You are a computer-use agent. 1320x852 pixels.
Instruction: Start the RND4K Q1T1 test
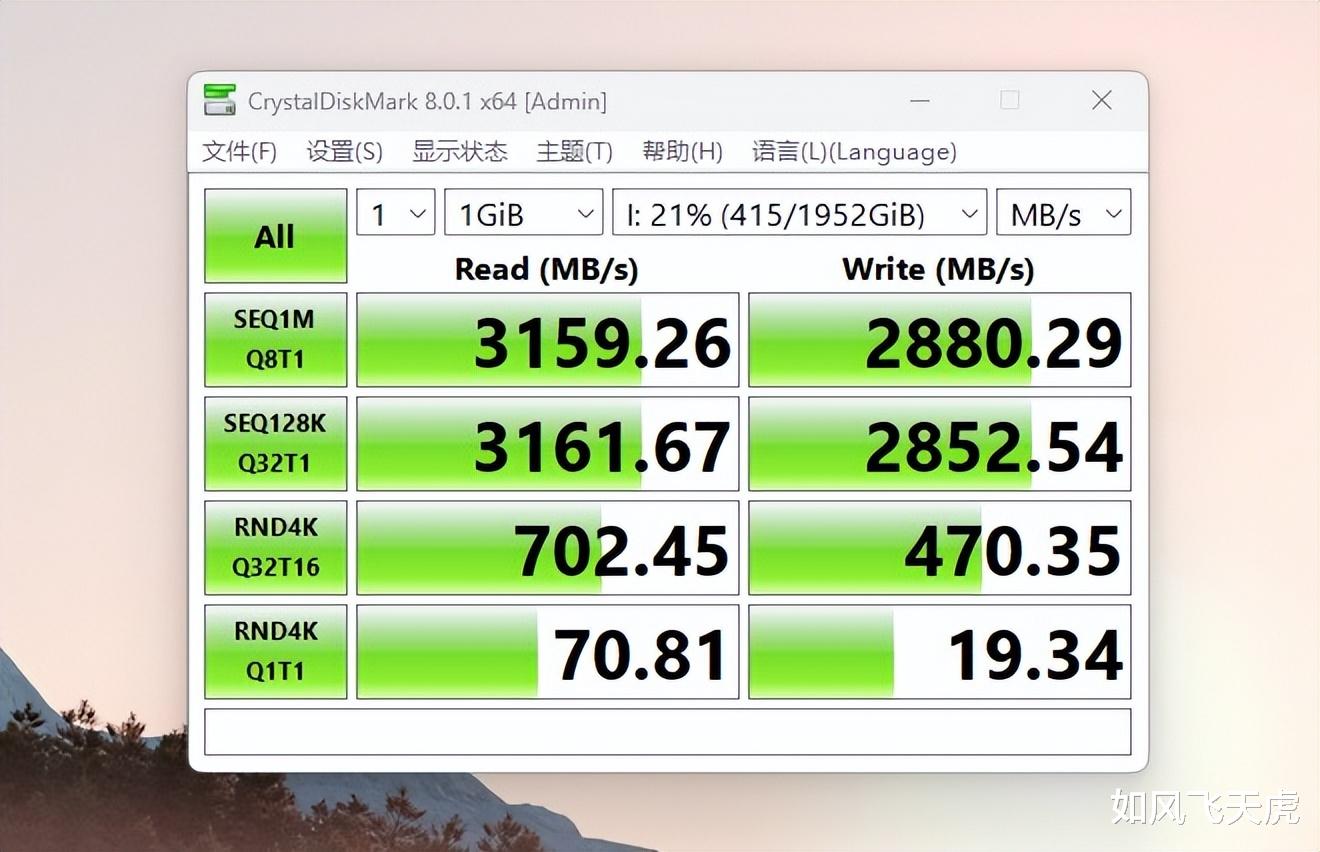(275, 651)
